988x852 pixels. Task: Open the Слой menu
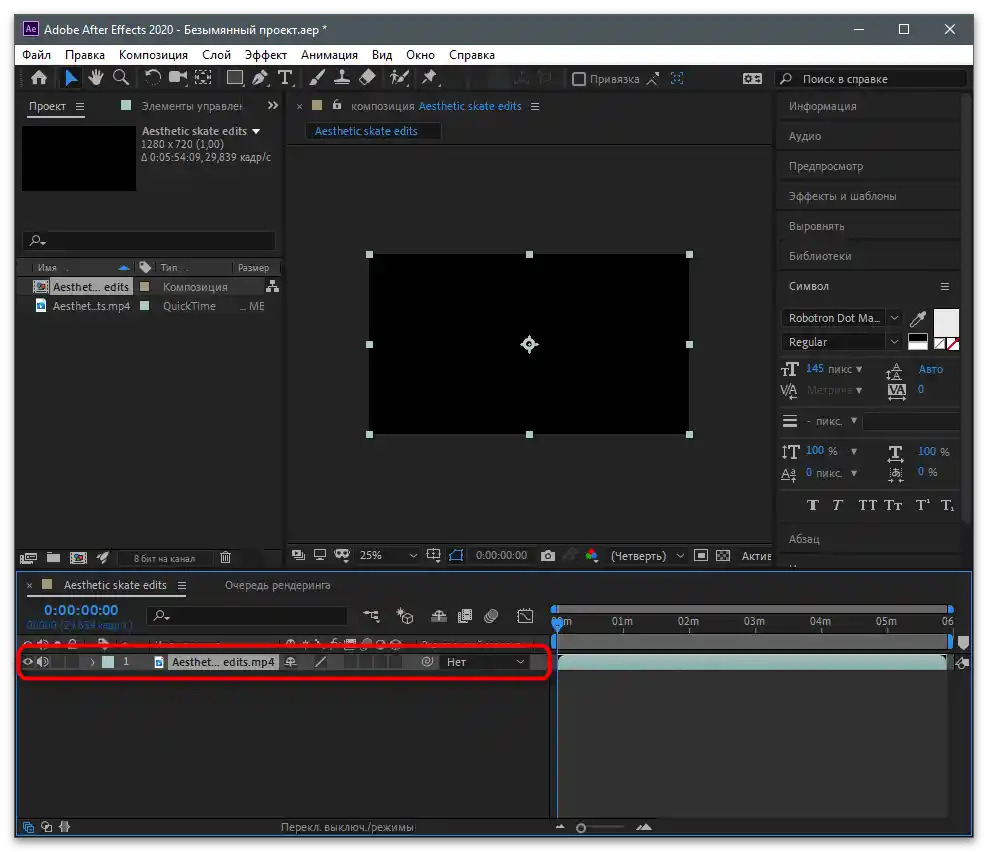(x=216, y=55)
